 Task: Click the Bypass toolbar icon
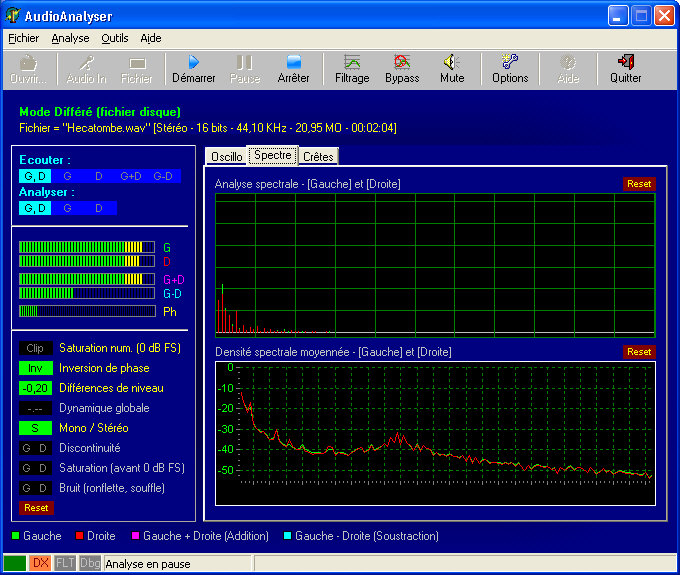(402, 68)
